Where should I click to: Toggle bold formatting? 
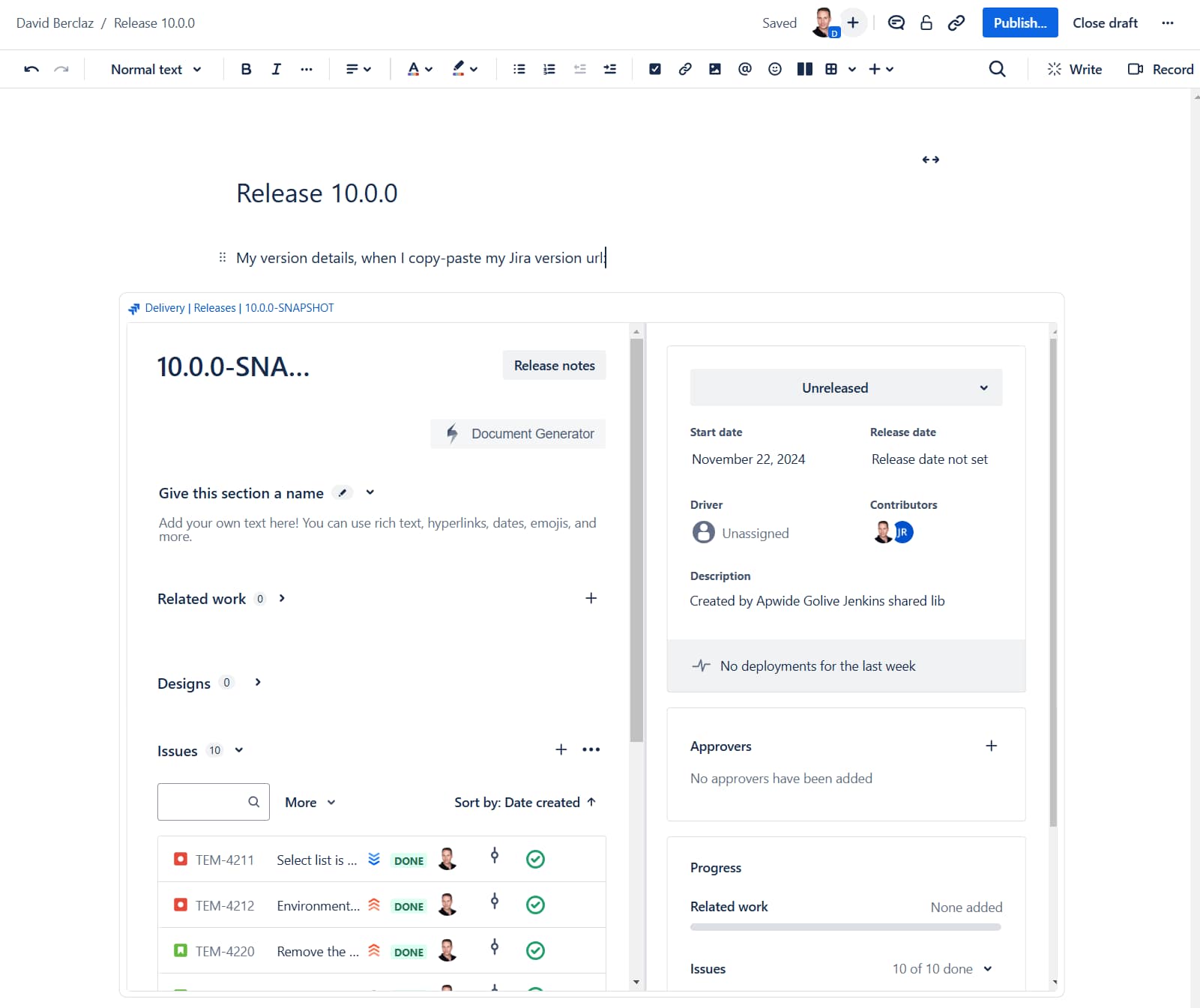point(245,69)
